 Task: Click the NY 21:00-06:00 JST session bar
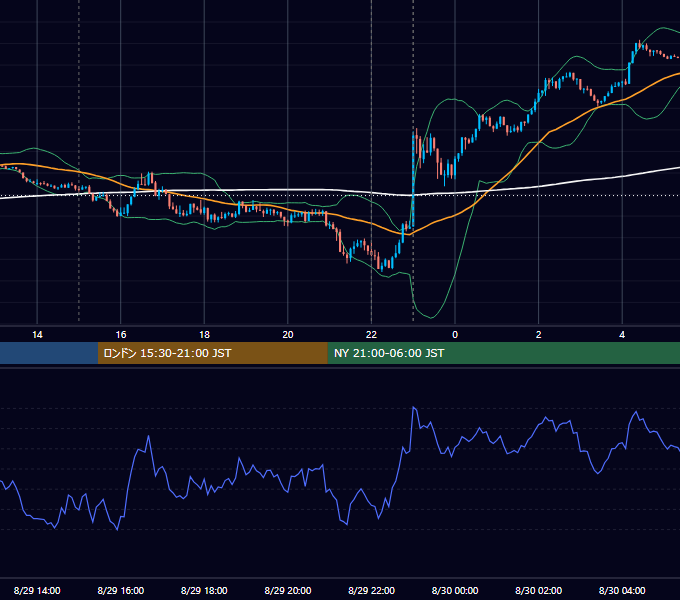[x=503, y=353]
